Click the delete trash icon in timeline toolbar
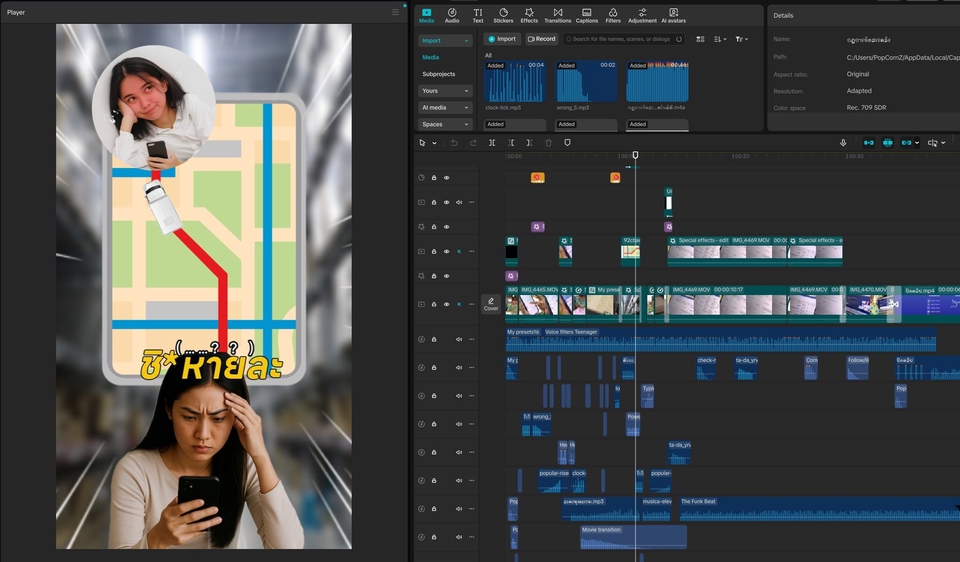The width and height of the screenshot is (960, 562). pyautogui.click(x=548, y=143)
